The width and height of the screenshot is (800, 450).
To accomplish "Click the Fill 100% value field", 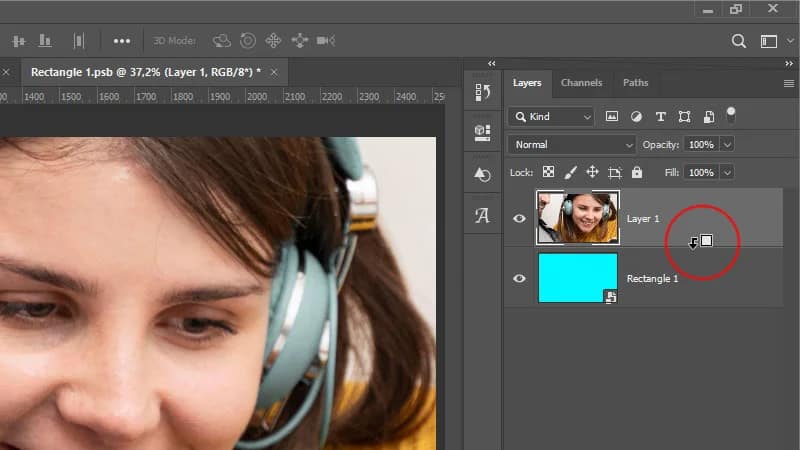I will (x=701, y=172).
